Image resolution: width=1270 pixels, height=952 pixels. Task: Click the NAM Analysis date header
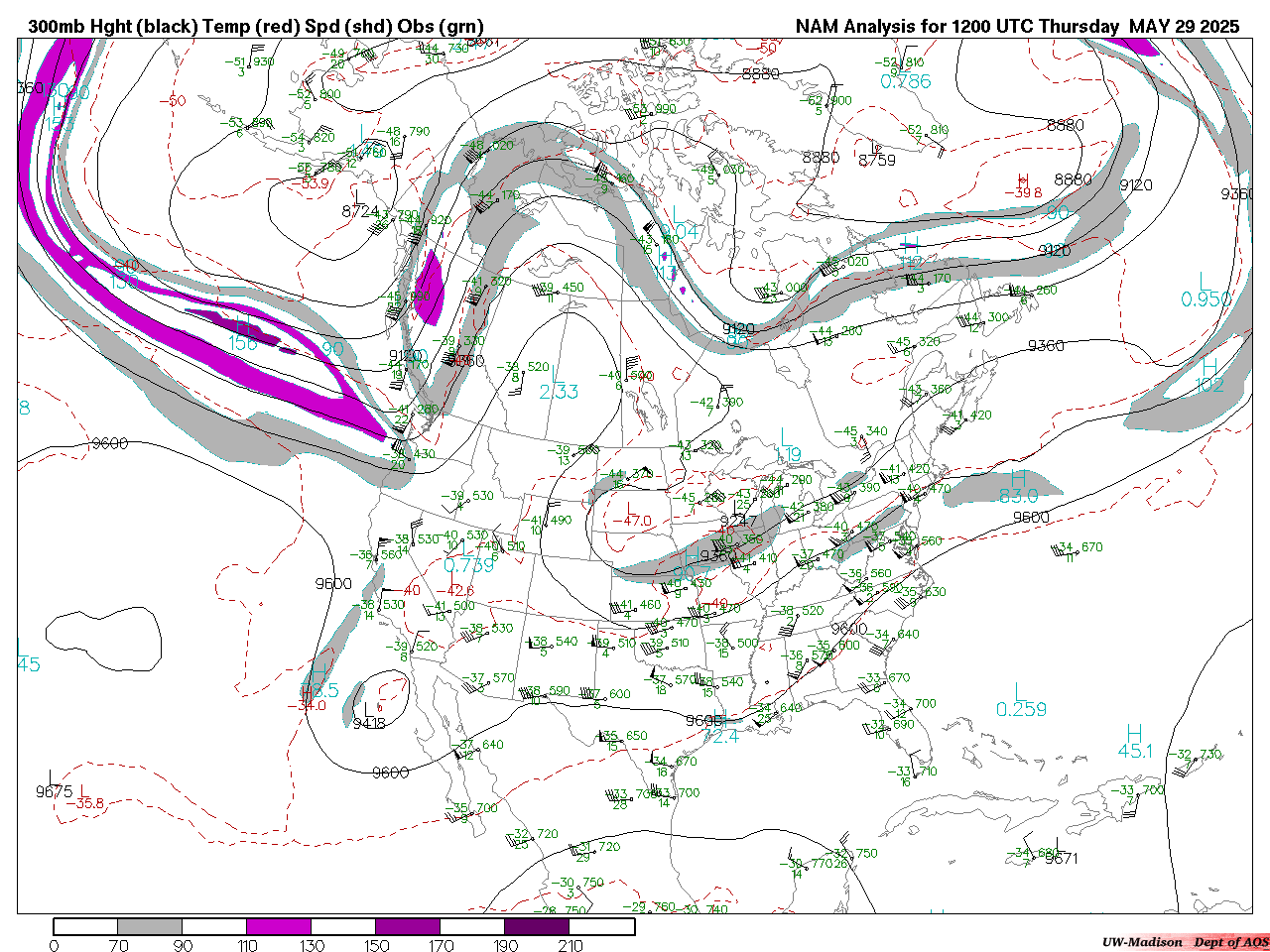click(1017, 27)
